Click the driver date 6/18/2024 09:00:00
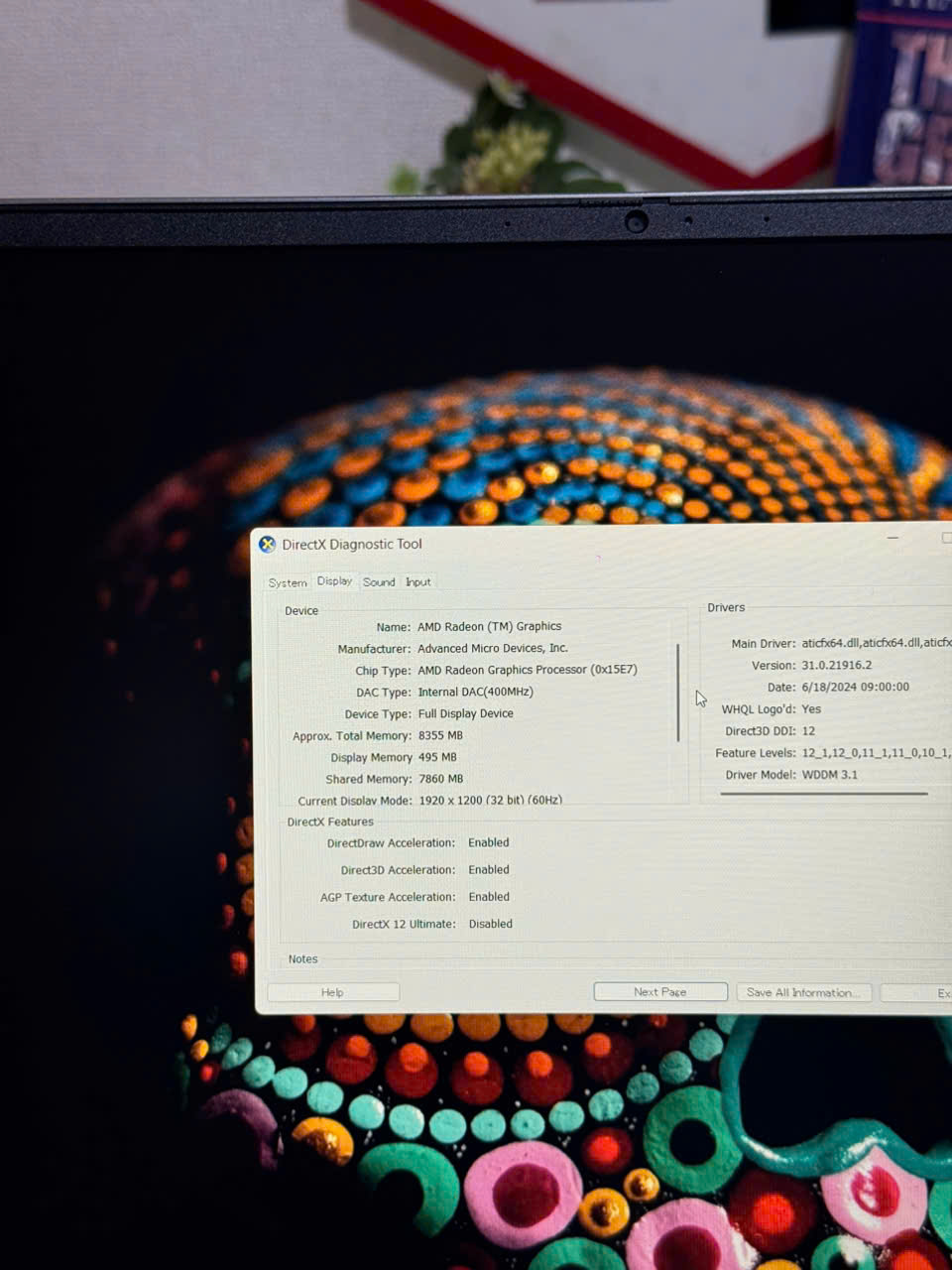Viewport: 952px width, 1270px height. [x=855, y=687]
